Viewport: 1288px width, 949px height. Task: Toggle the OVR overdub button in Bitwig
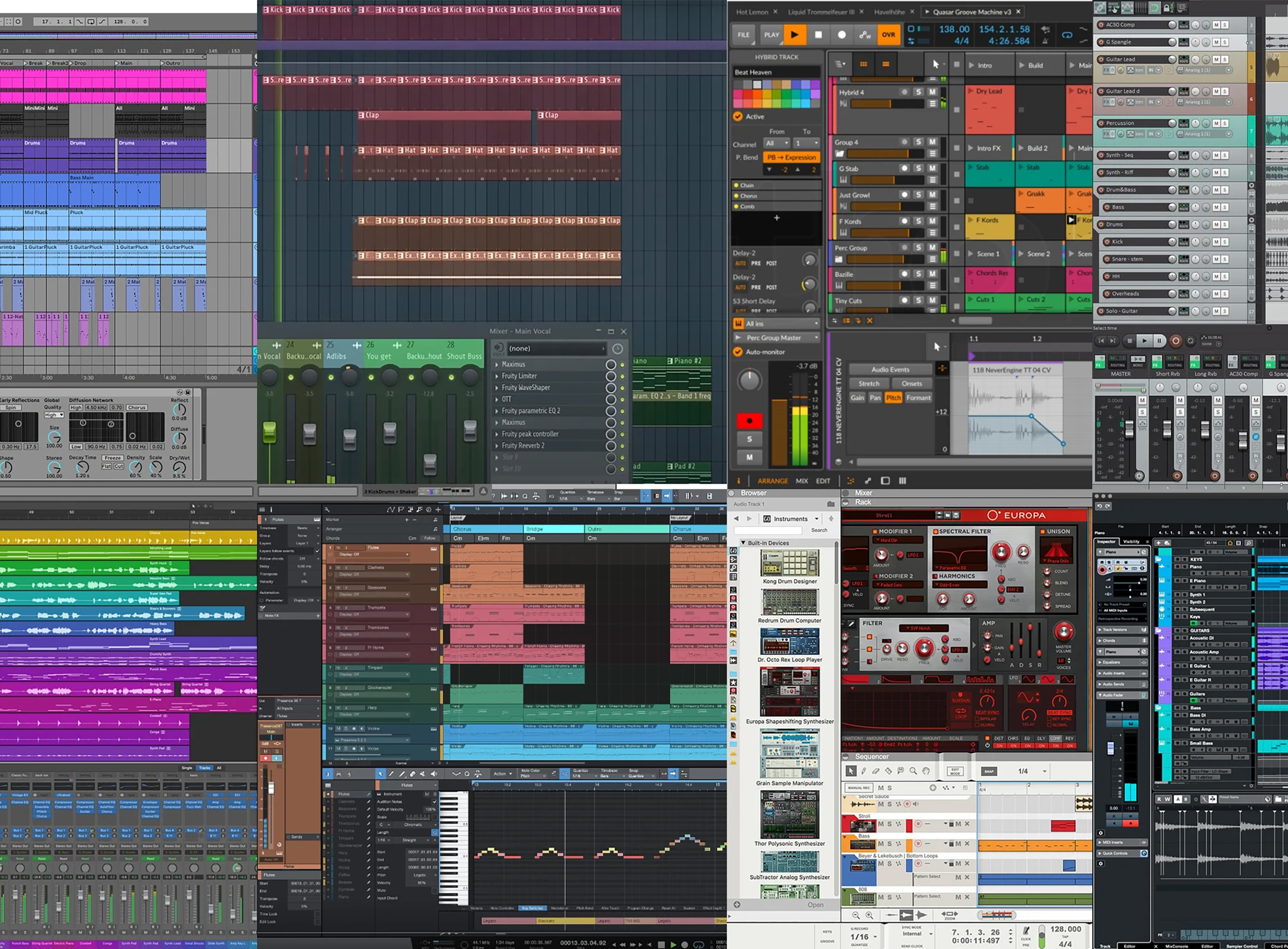888,34
